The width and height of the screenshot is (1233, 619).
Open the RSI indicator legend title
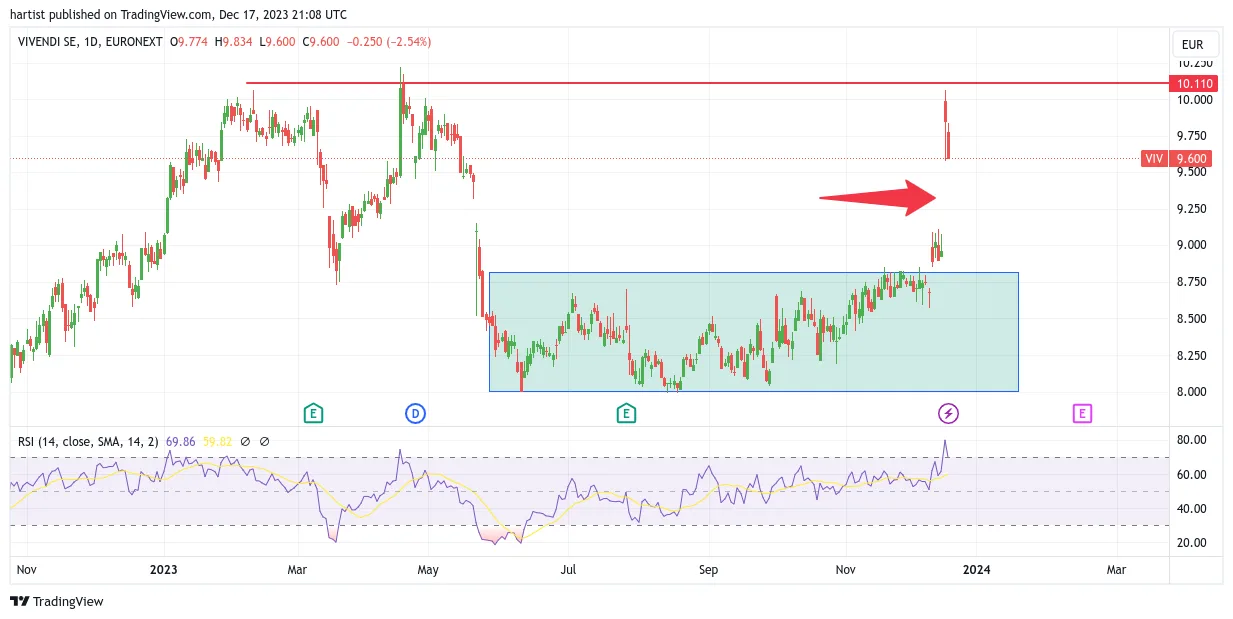87,441
